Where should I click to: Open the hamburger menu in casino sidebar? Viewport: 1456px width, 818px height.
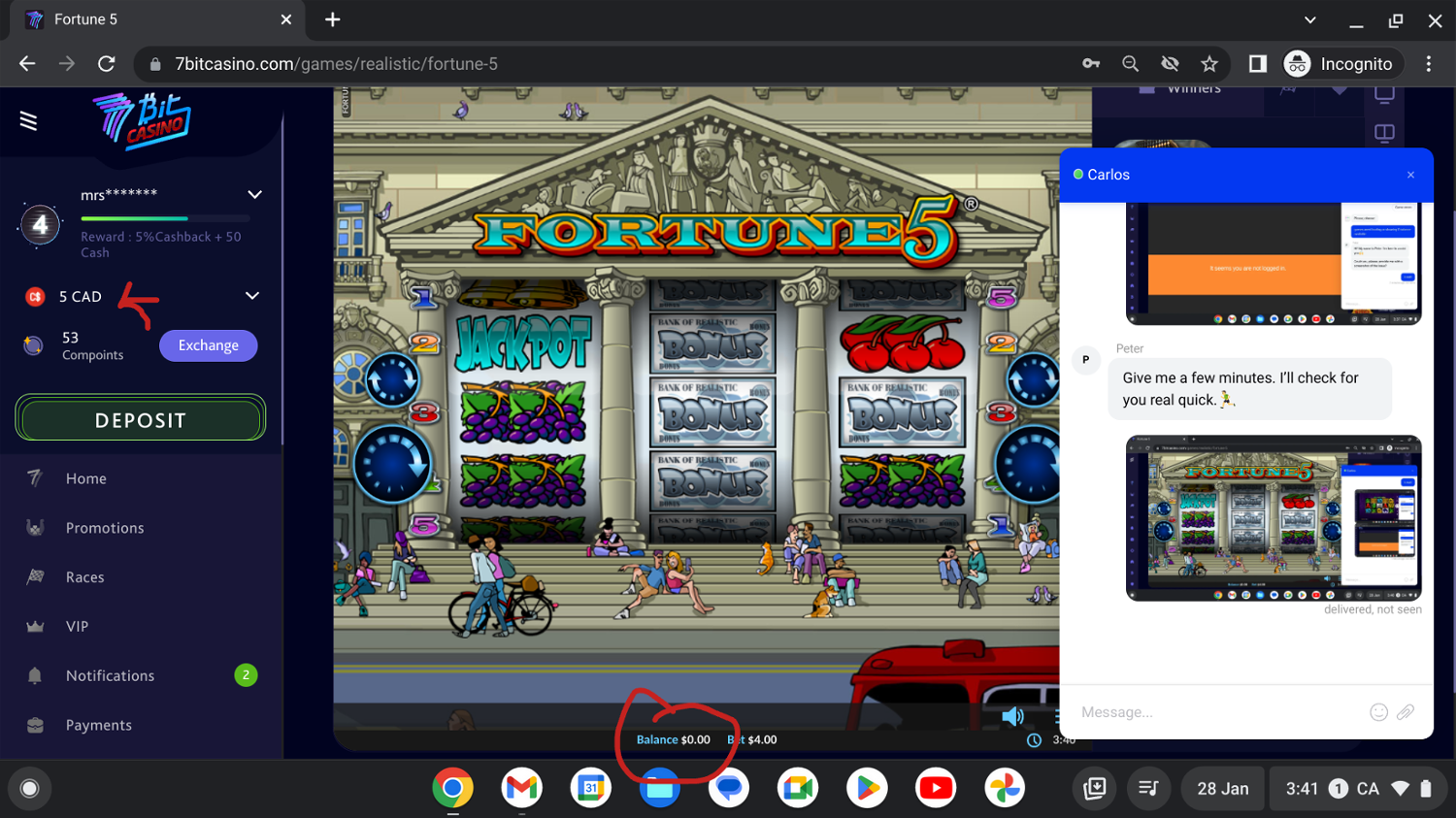28,120
